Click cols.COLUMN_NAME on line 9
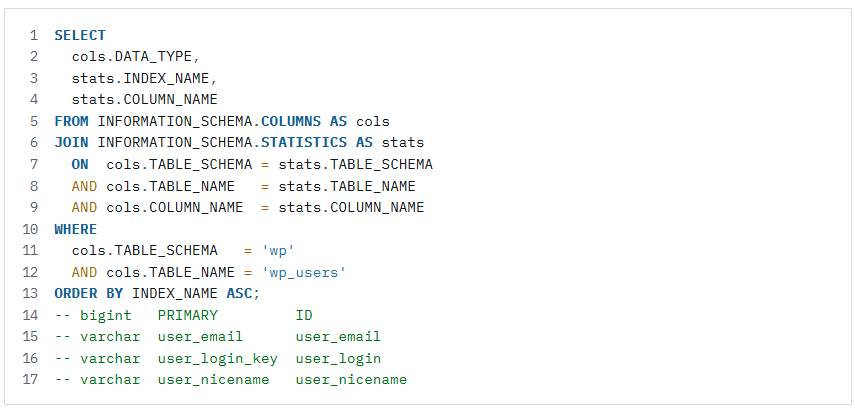The image size is (855, 412). (x=175, y=208)
